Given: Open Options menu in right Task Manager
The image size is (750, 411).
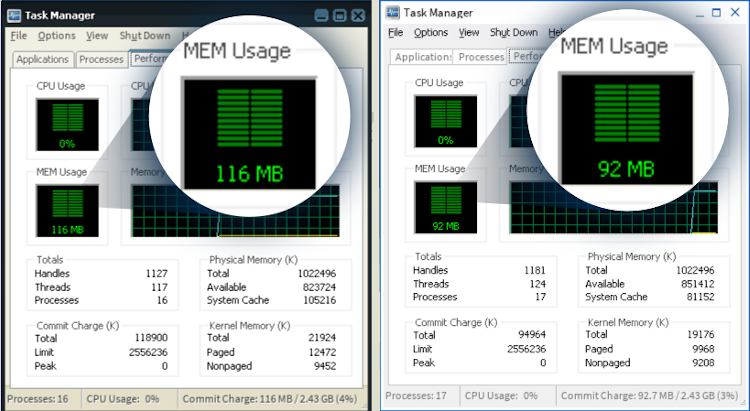Looking at the screenshot, I should [431, 33].
